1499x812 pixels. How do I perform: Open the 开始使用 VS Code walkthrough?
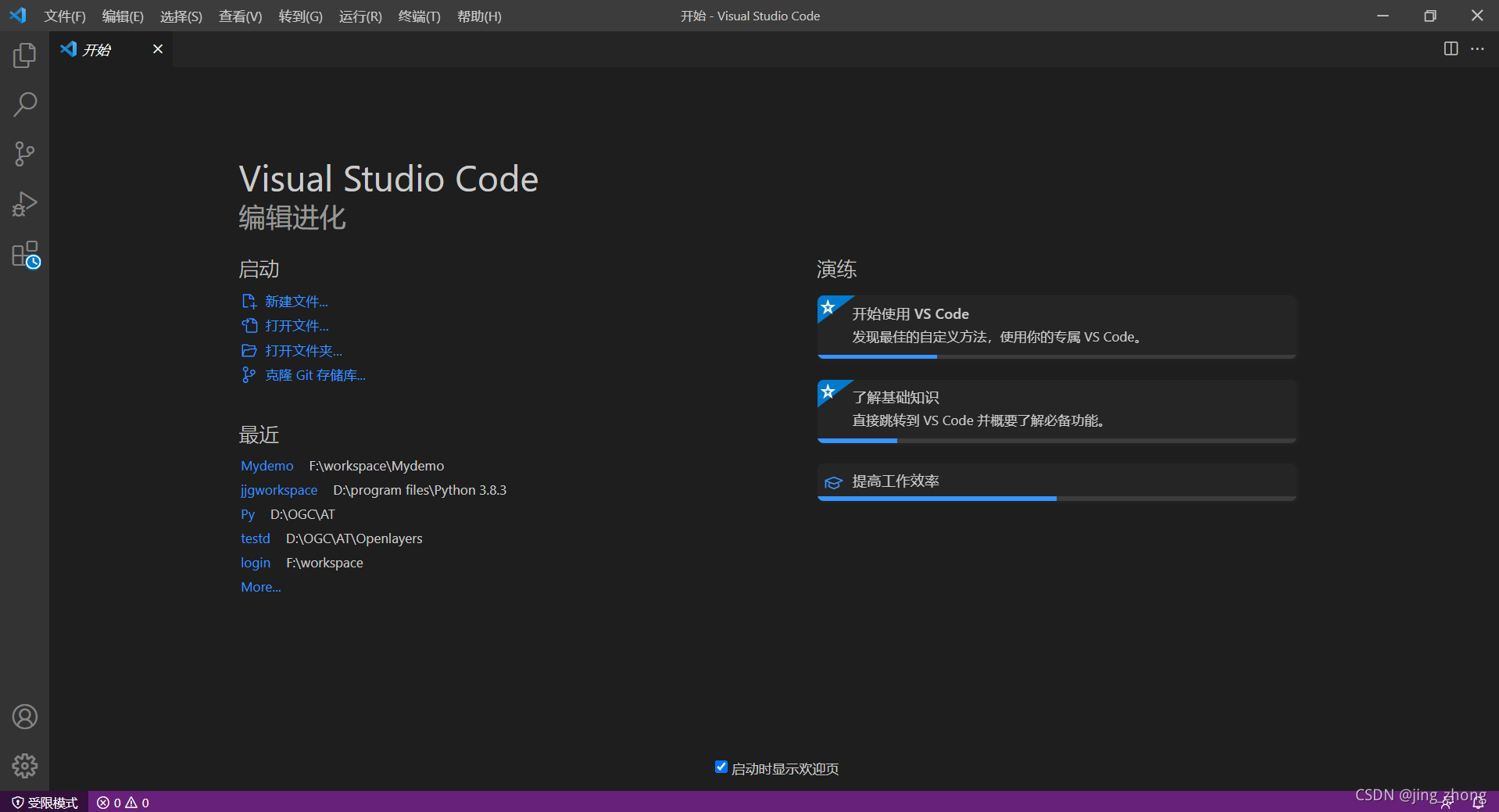click(1057, 327)
